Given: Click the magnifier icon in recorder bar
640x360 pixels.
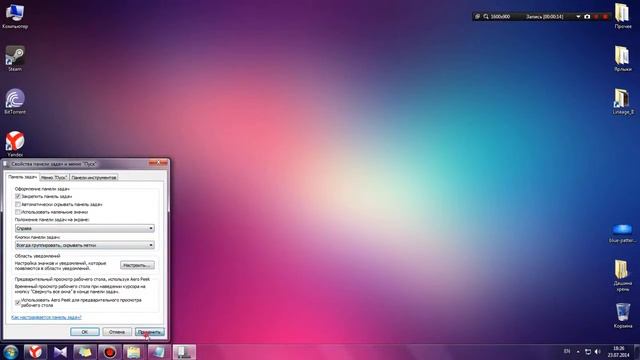Looking at the screenshot, I should pos(486,17).
